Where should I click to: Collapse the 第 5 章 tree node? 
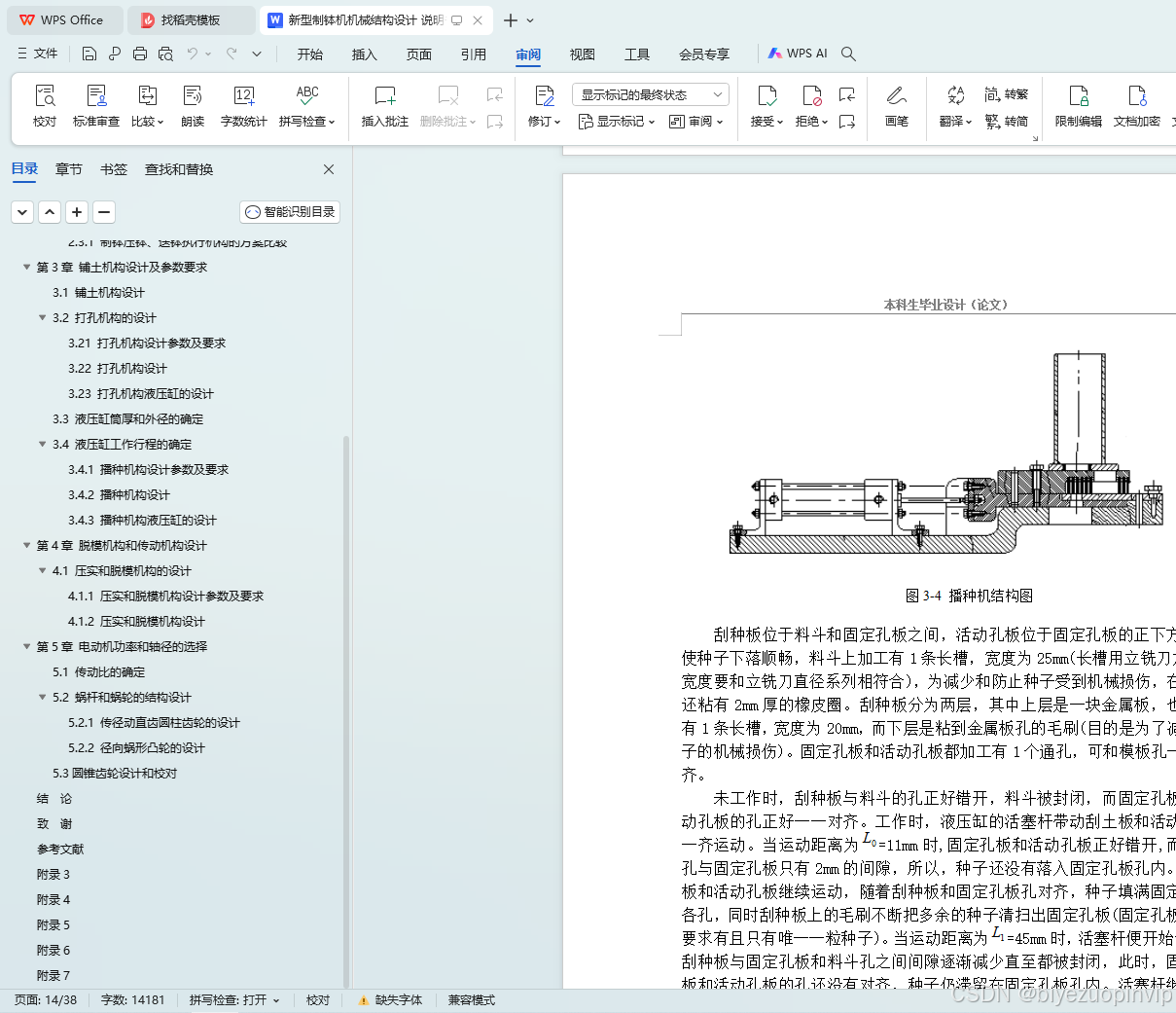(x=26, y=646)
